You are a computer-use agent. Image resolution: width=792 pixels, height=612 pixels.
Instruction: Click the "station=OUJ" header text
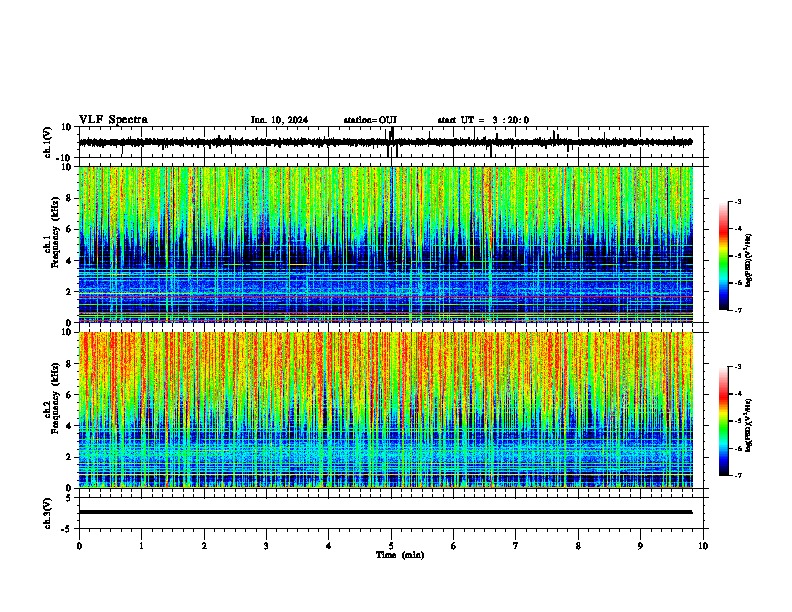(x=370, y=120)
